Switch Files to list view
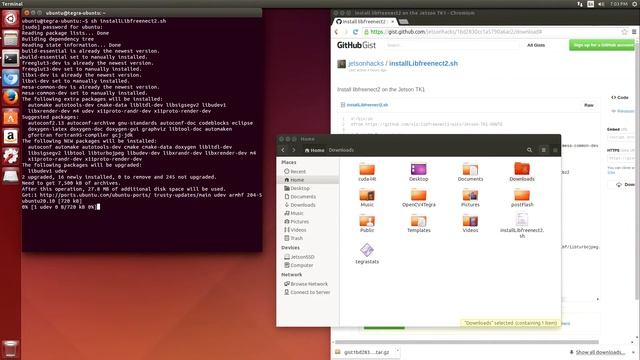640x360 pixels. pos(544,150)
